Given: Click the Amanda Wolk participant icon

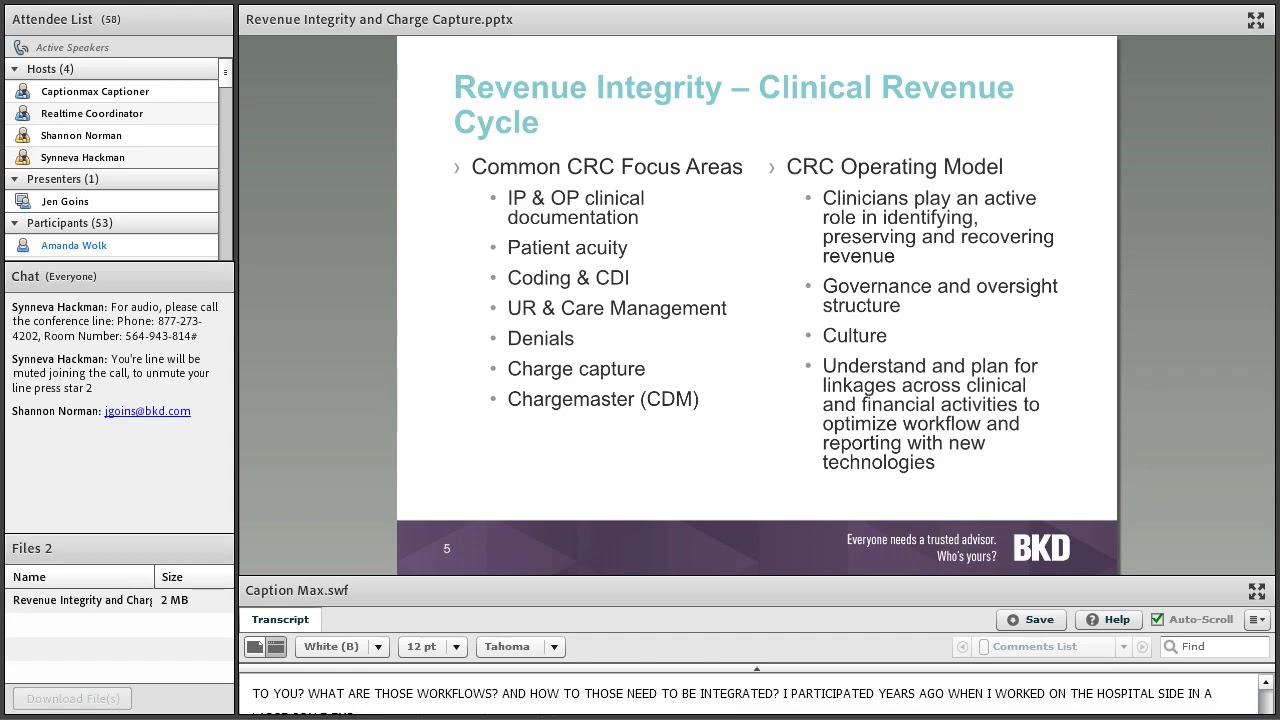Looking at the screenshot, I should click(x=23, y=245).
